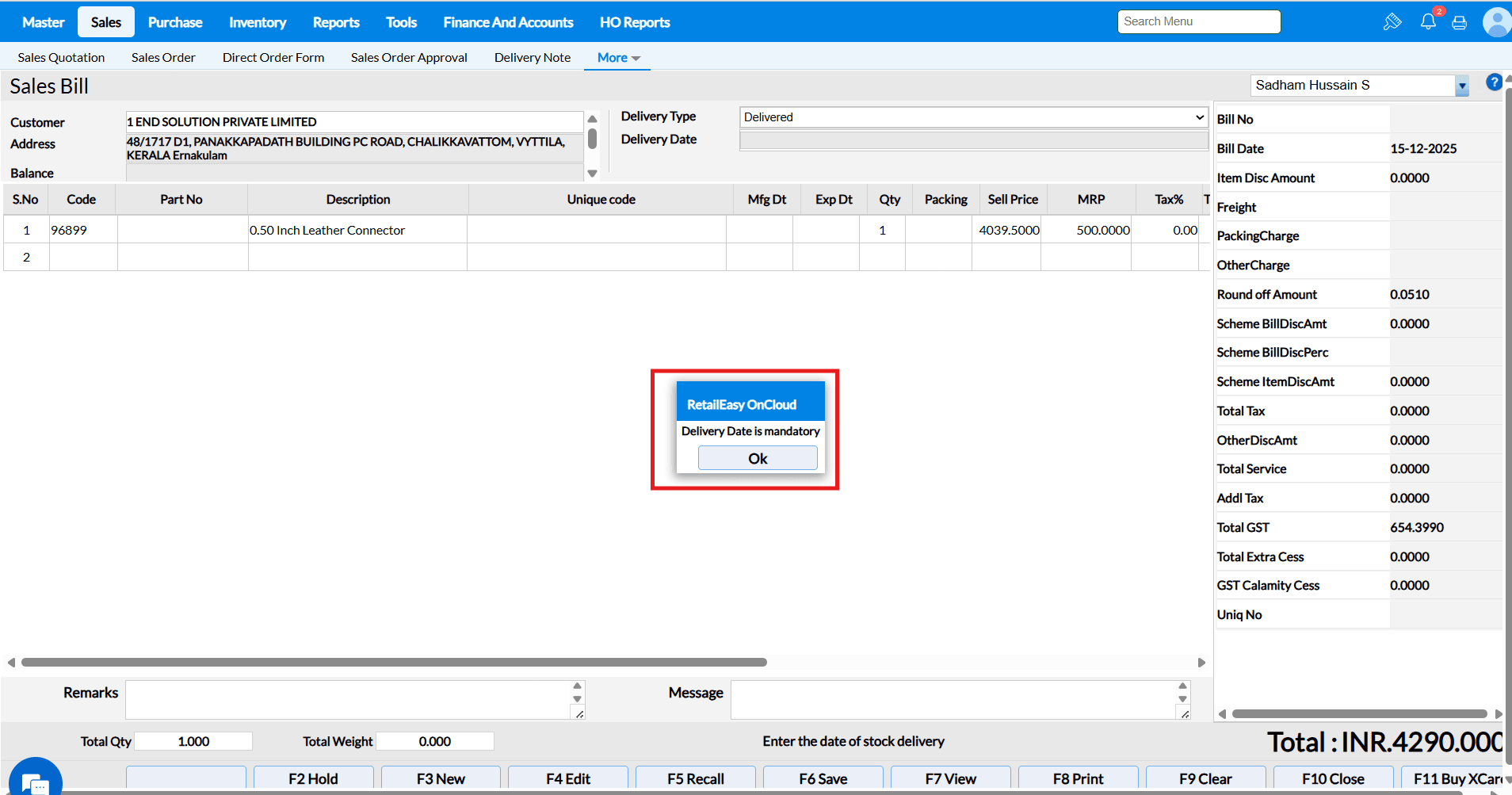Click the item grid horizontal scrollbar

(x=394, y=662)
